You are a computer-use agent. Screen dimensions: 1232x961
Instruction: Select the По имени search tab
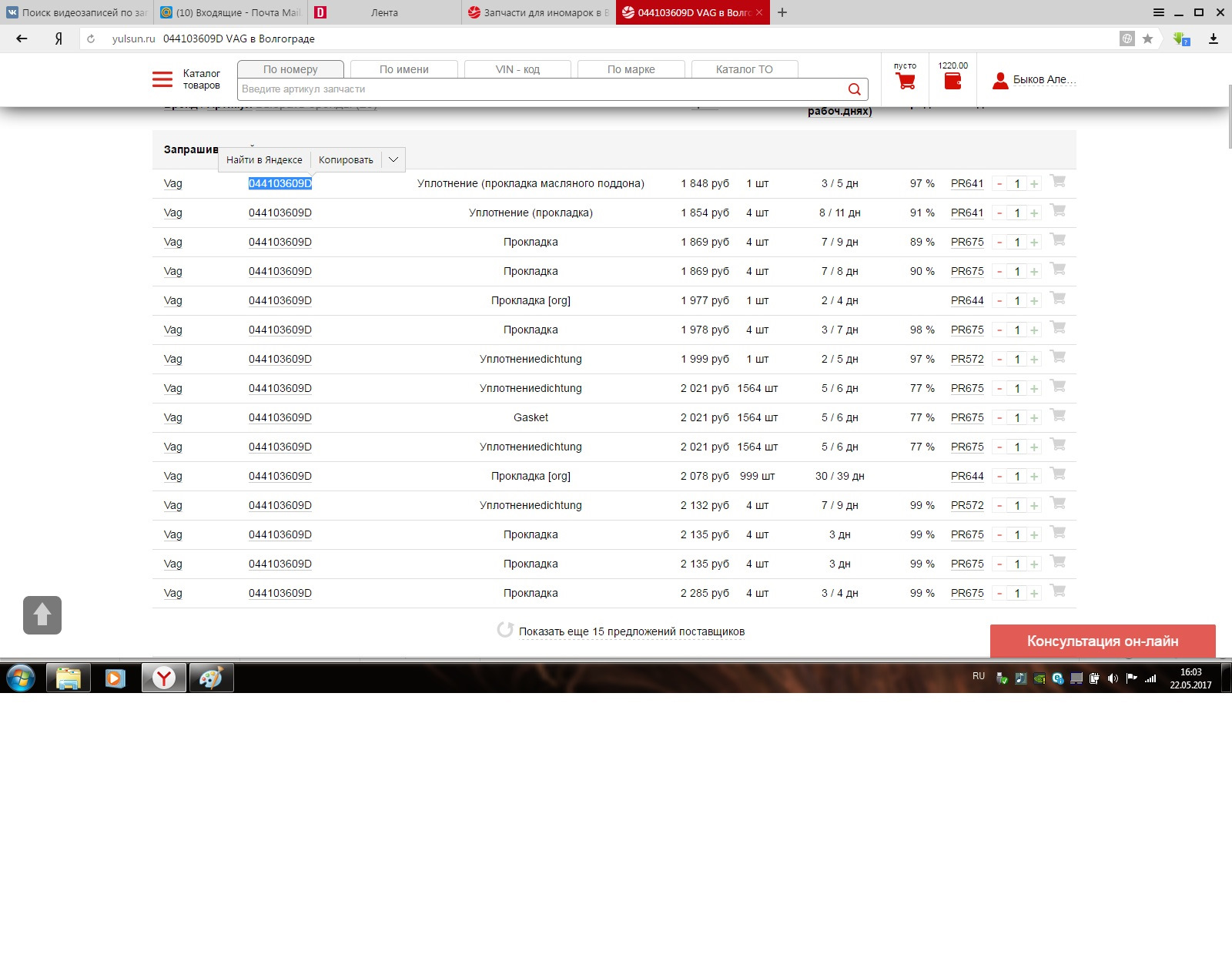click(404, 69)
